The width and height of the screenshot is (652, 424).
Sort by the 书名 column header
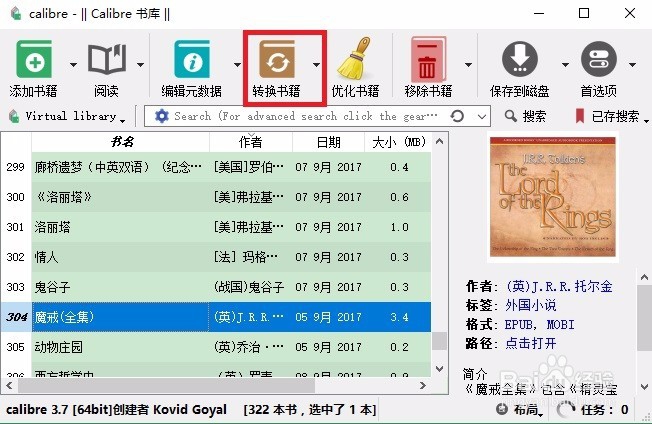coord(121,142)
